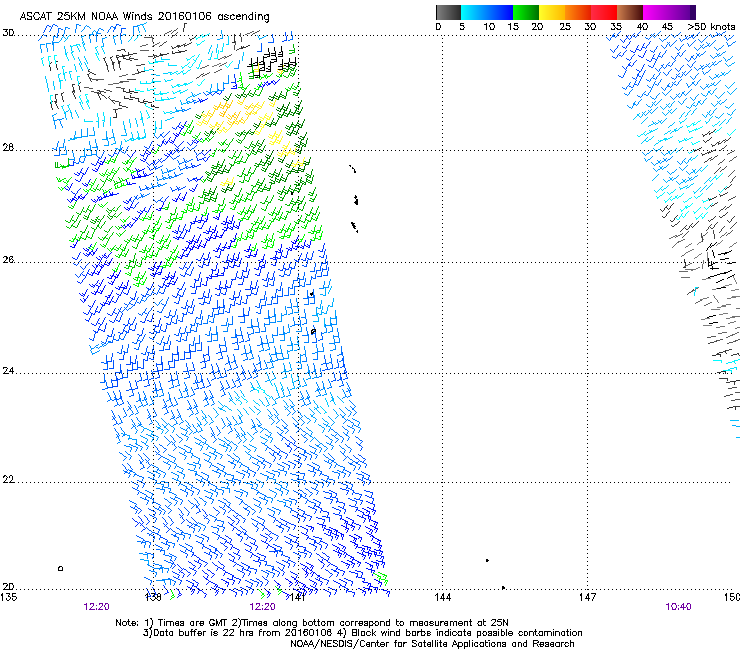This screenshot has height=650, width=740.
Task: Click the gray 0-5 knots legend swatch
Action: (448, 12)
